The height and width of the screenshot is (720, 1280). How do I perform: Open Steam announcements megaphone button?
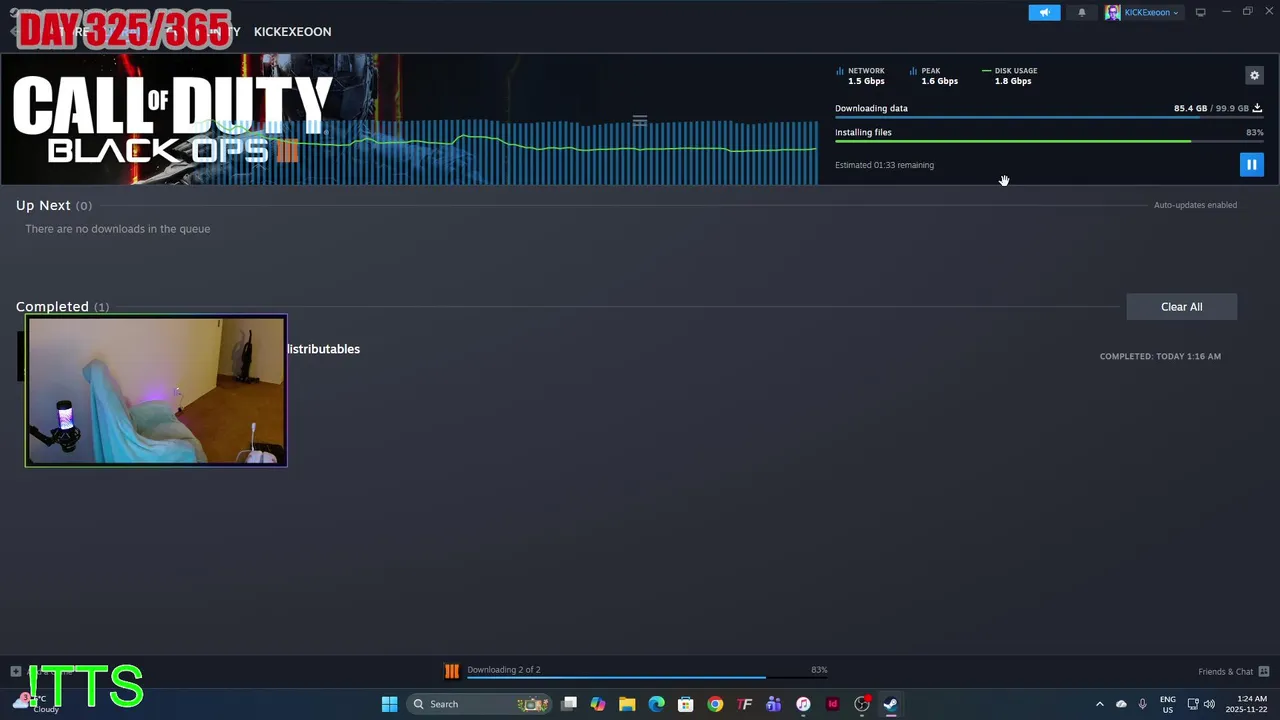[x=1044, y=12]
